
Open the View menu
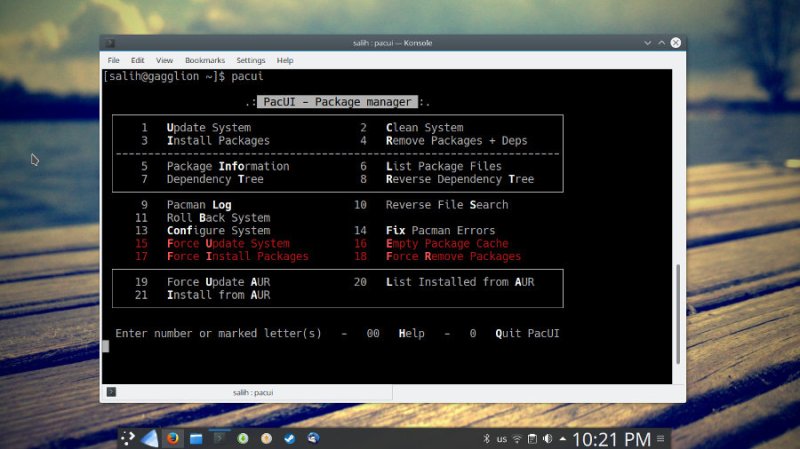164,60
